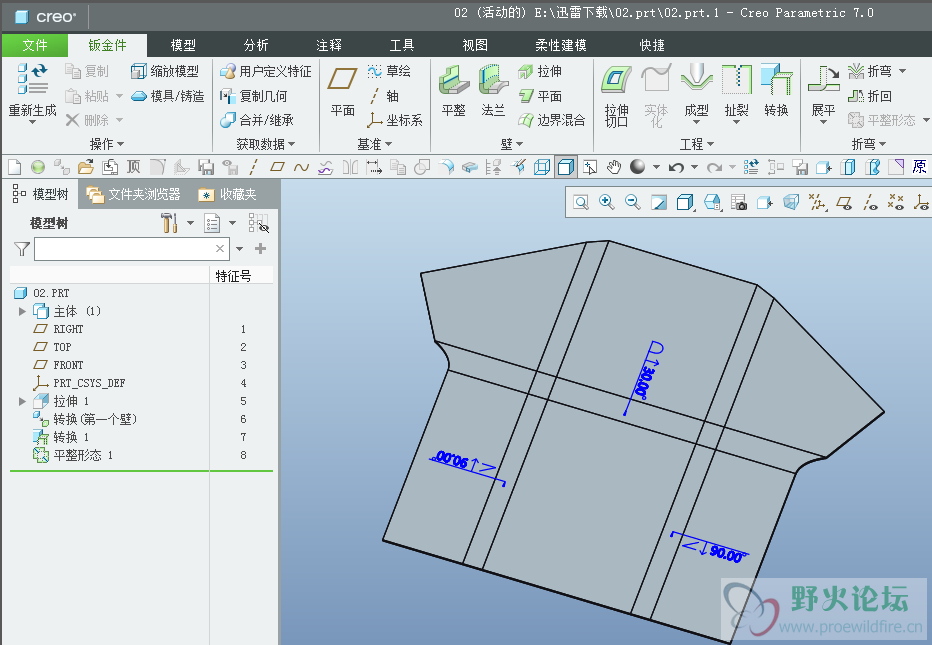The height and width of the screenshot is (645, 932).
Task: Switch to the 模型 ribbon tab
Action: click(183, 45)
